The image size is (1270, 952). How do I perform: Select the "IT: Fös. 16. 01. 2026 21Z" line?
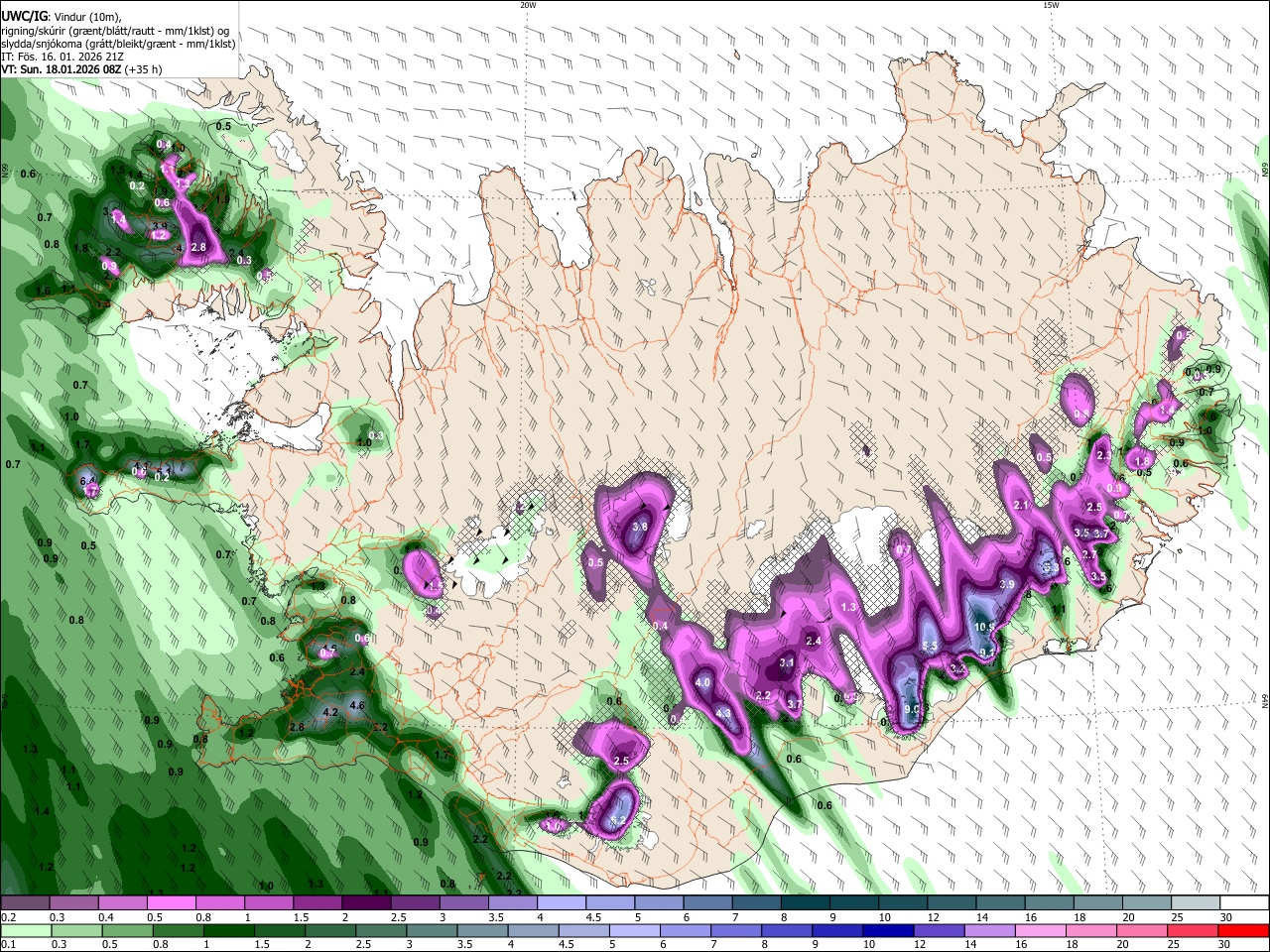tap(63, 57)
